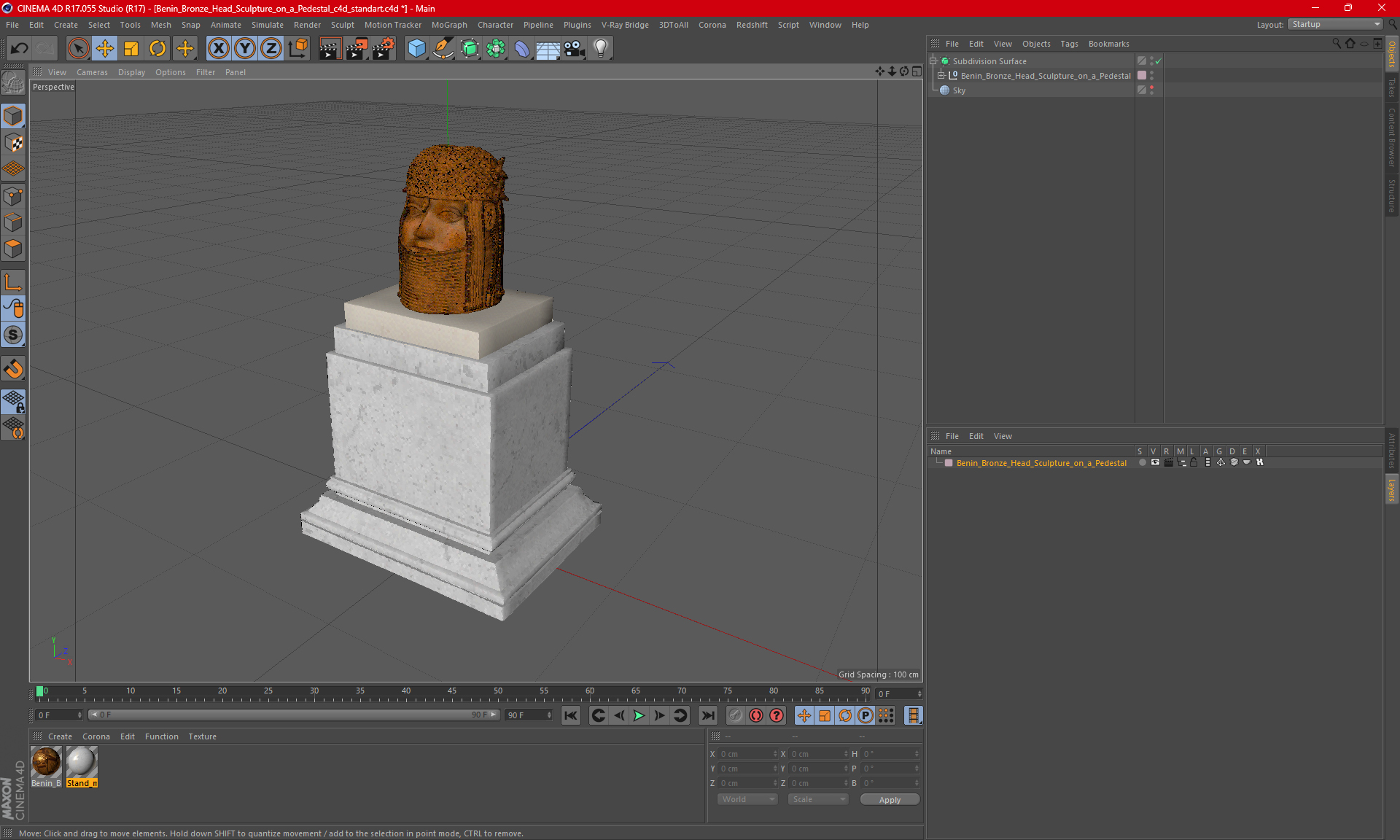Toggle the Snap enable icon
Screen dimensions: 1400x840
click(x=13, y=335)
